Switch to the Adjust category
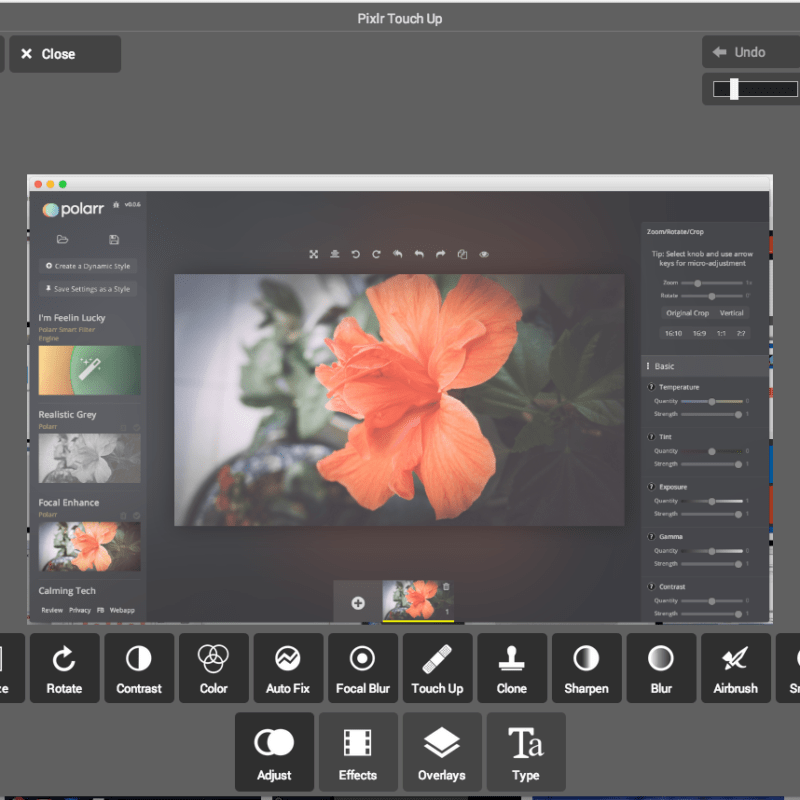 pos(274,752)
